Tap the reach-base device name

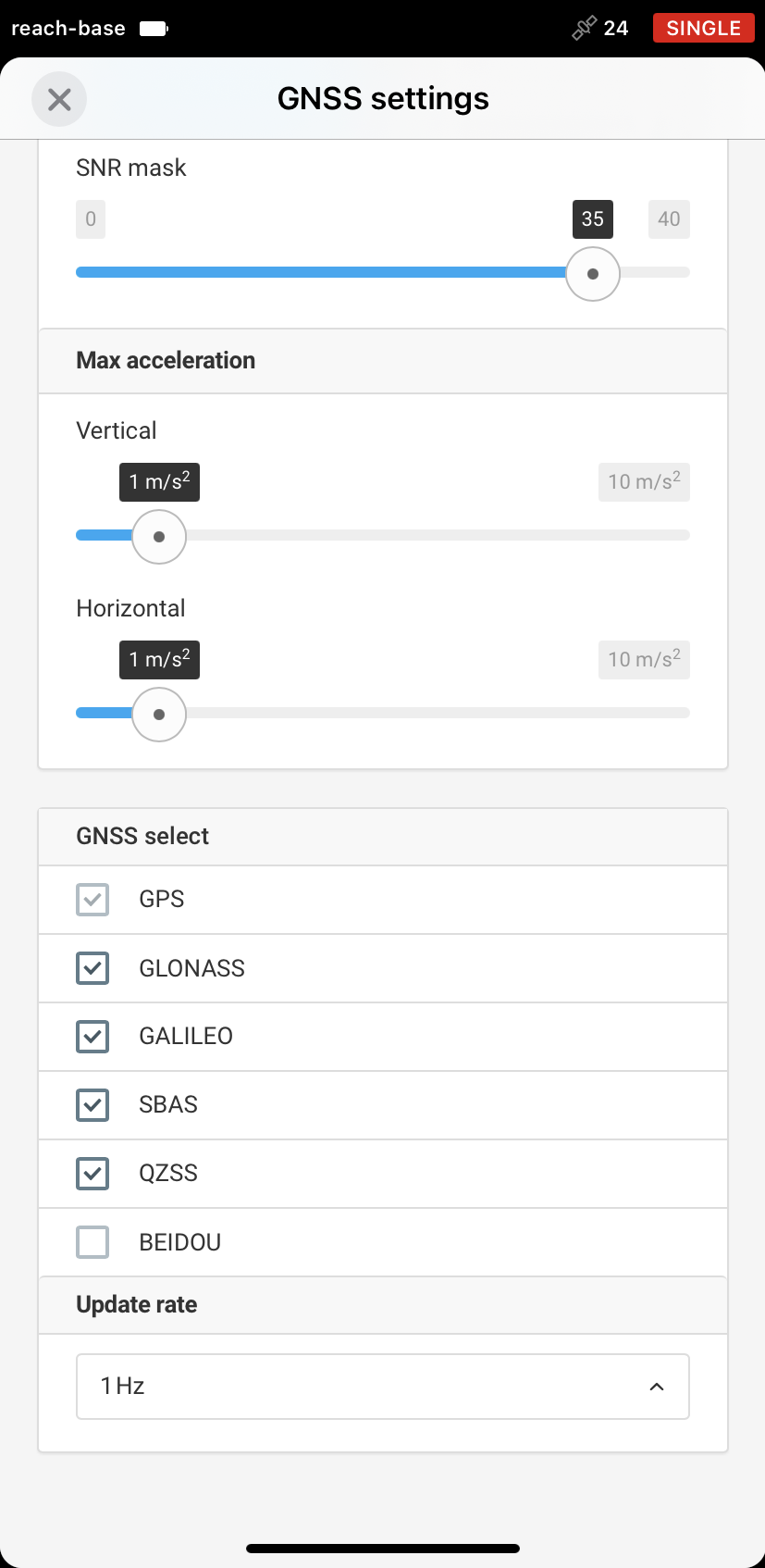pos(68,29)
